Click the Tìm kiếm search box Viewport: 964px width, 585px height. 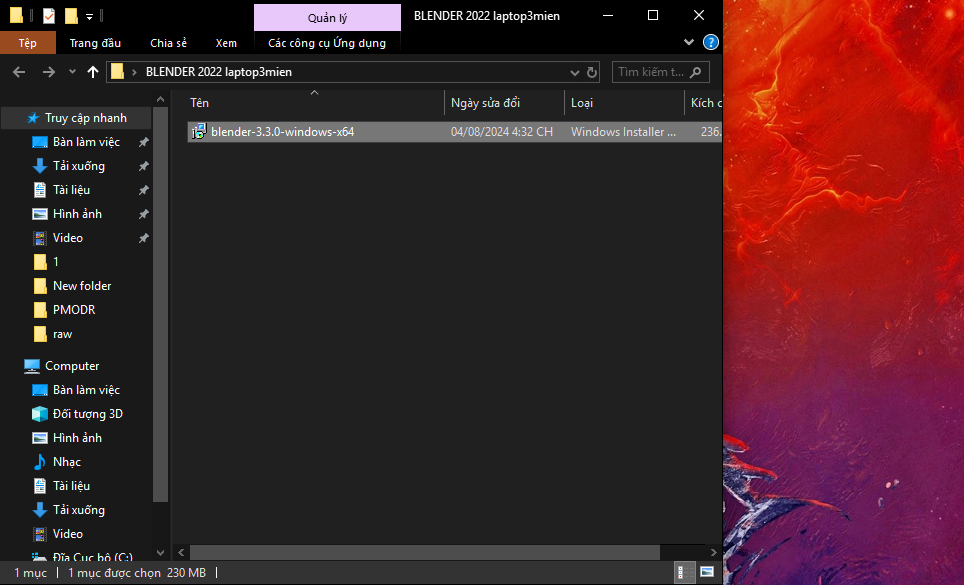point(650,72)
